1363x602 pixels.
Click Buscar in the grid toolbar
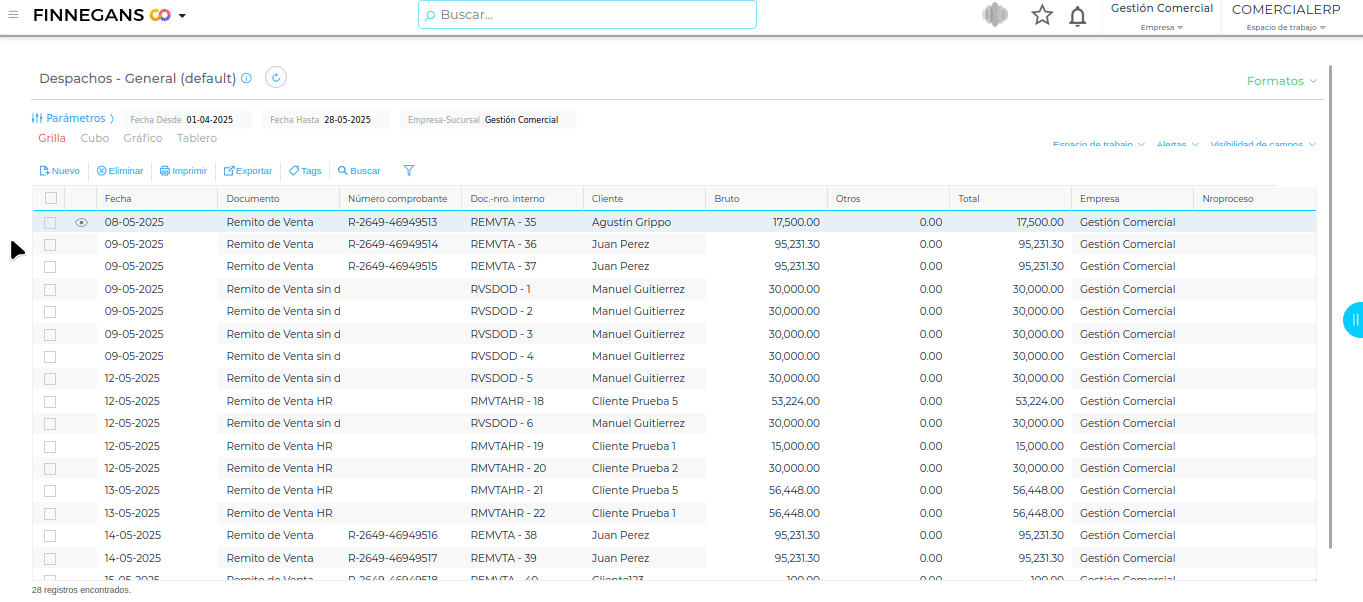pos(359,171)
